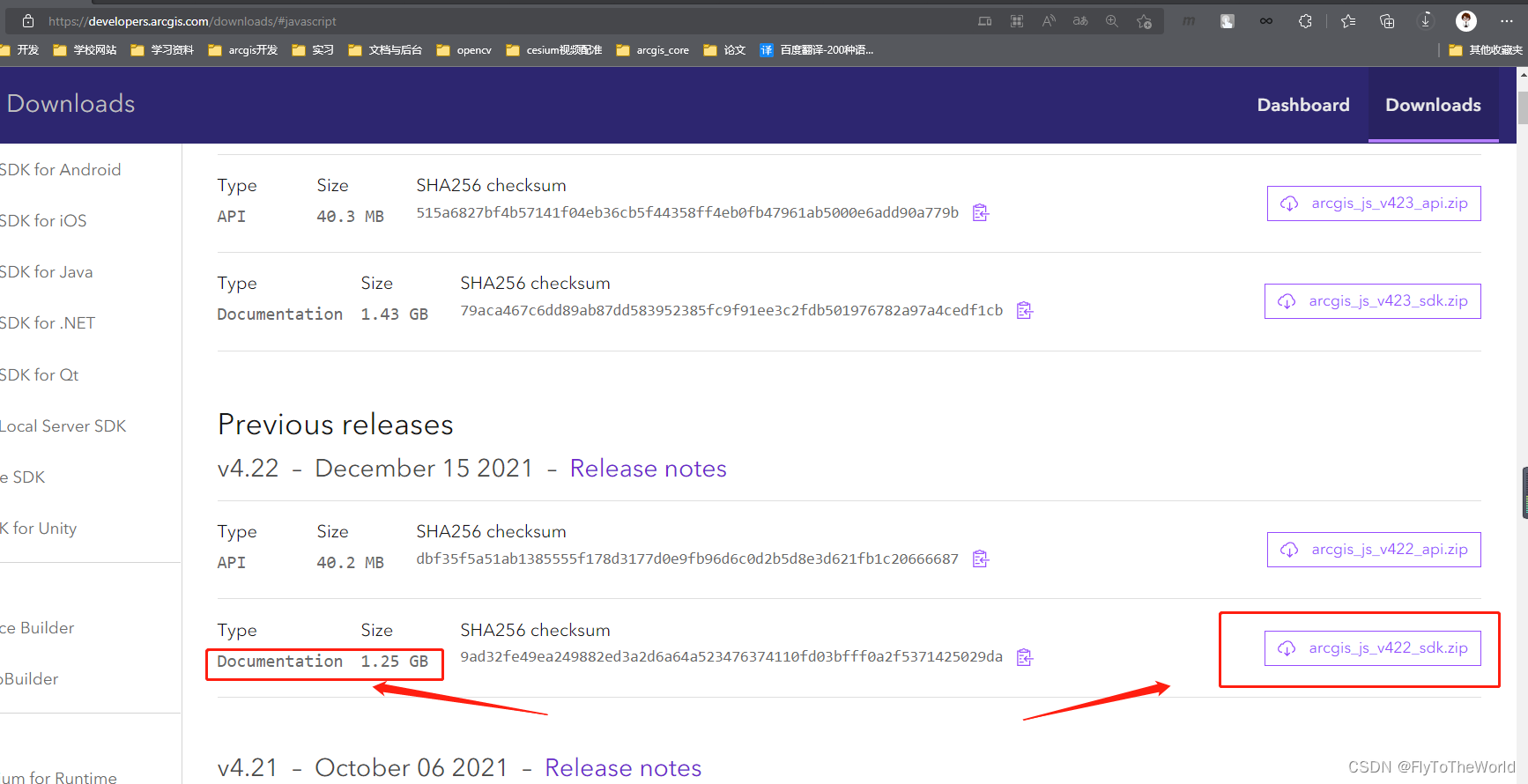
Task: Open SDK for iOS in sidebar
Action: pos(43,221)
